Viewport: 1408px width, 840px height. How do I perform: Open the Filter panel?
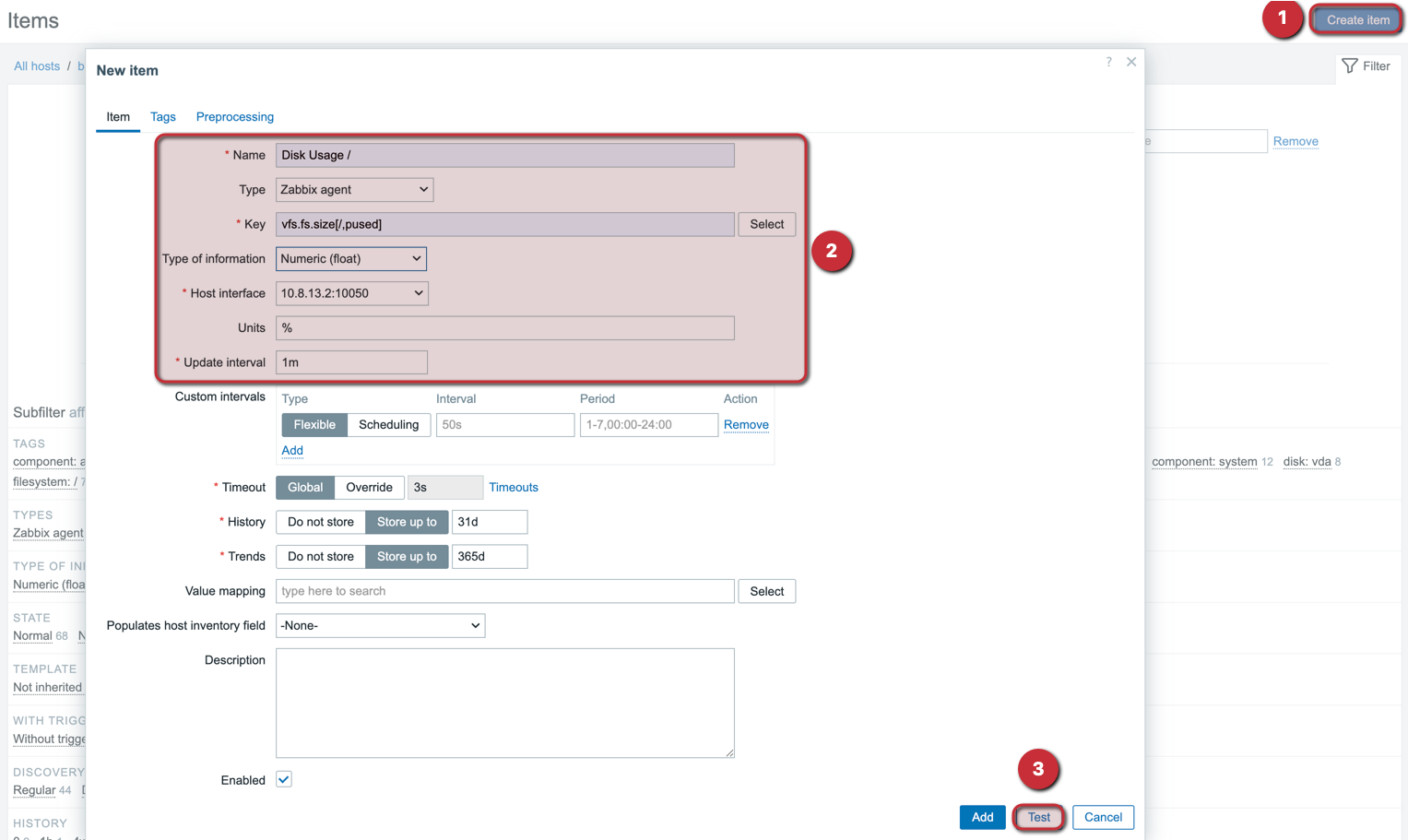tap(1367, 66)
